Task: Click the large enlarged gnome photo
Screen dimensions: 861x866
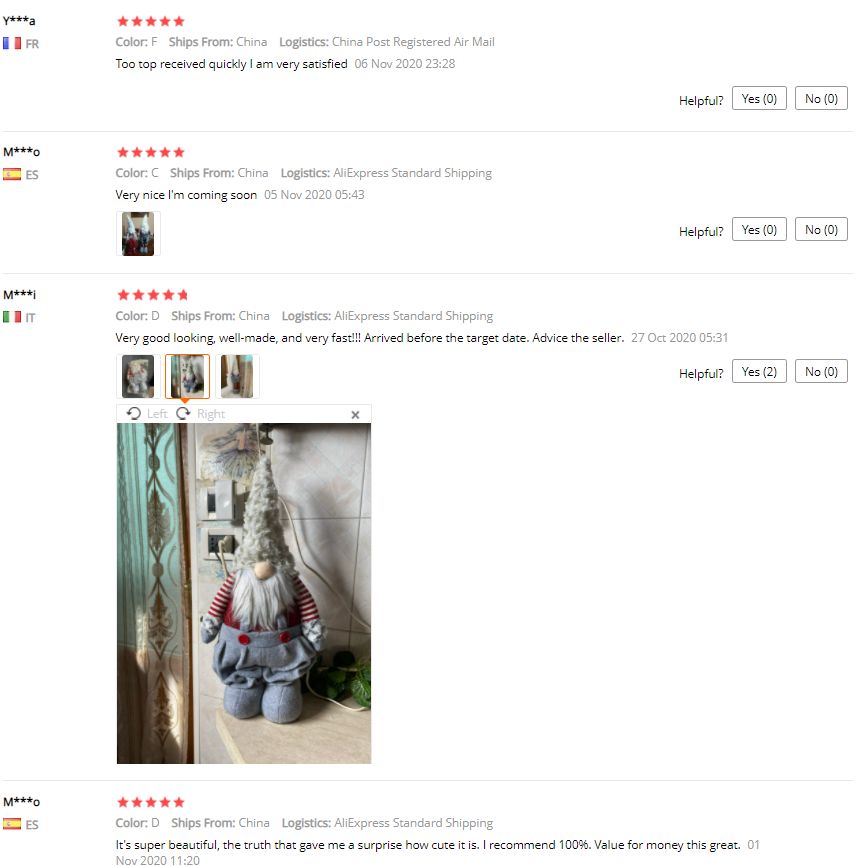Action: coord(244,593)
